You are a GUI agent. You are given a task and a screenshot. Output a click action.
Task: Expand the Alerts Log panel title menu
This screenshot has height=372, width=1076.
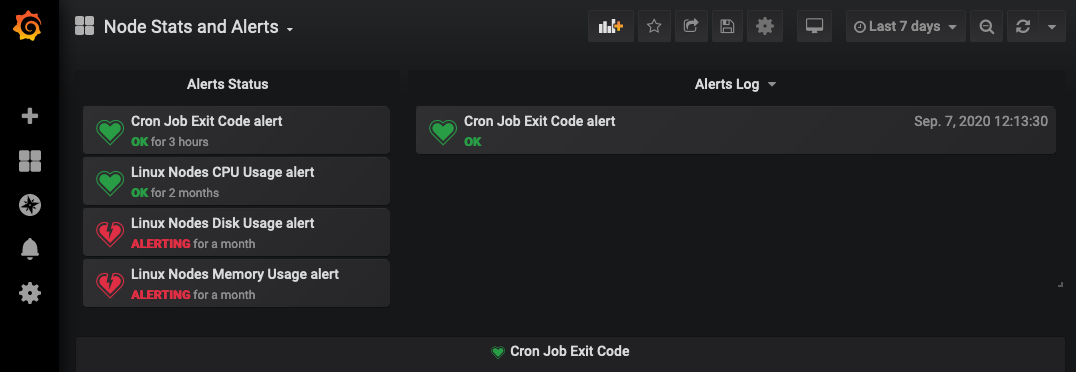[735, 84]
